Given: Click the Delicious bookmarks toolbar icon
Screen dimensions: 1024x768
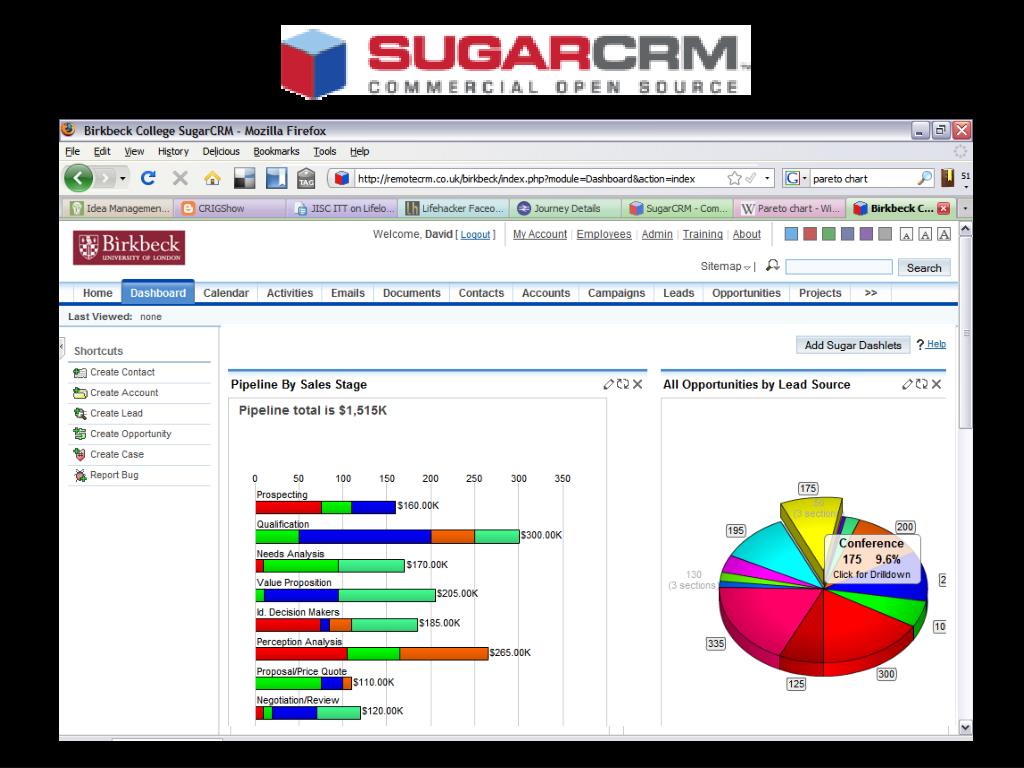Looking at the screenshot, I should [x=244, y=178].
